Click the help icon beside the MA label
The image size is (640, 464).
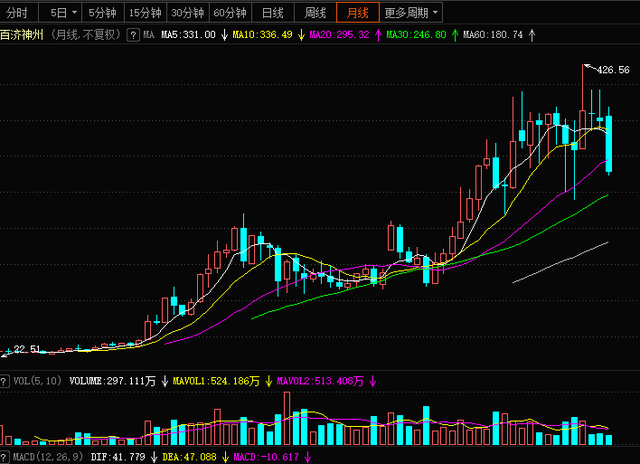coord(133,35)
